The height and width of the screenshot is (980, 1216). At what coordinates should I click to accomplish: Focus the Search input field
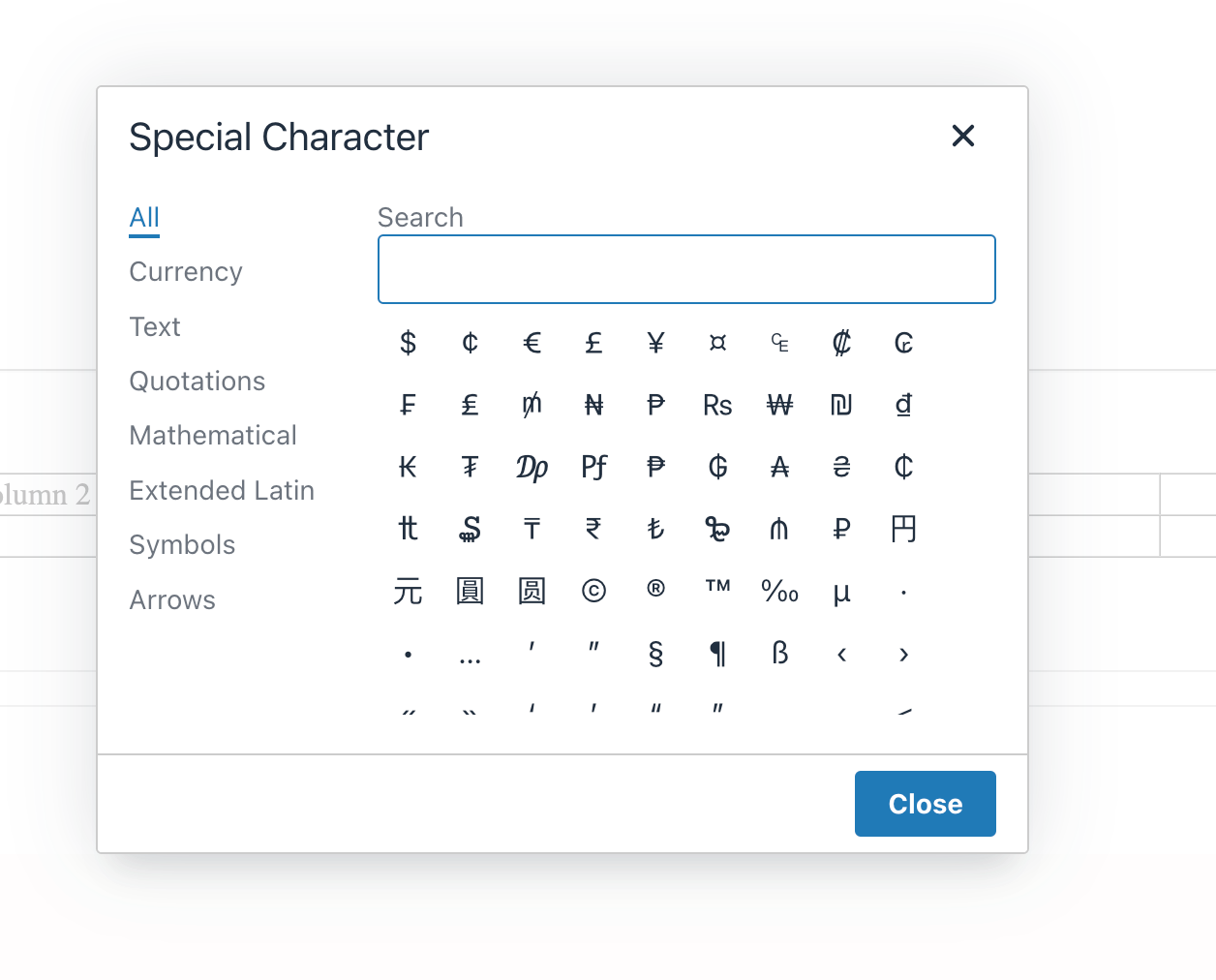point(686,269)
